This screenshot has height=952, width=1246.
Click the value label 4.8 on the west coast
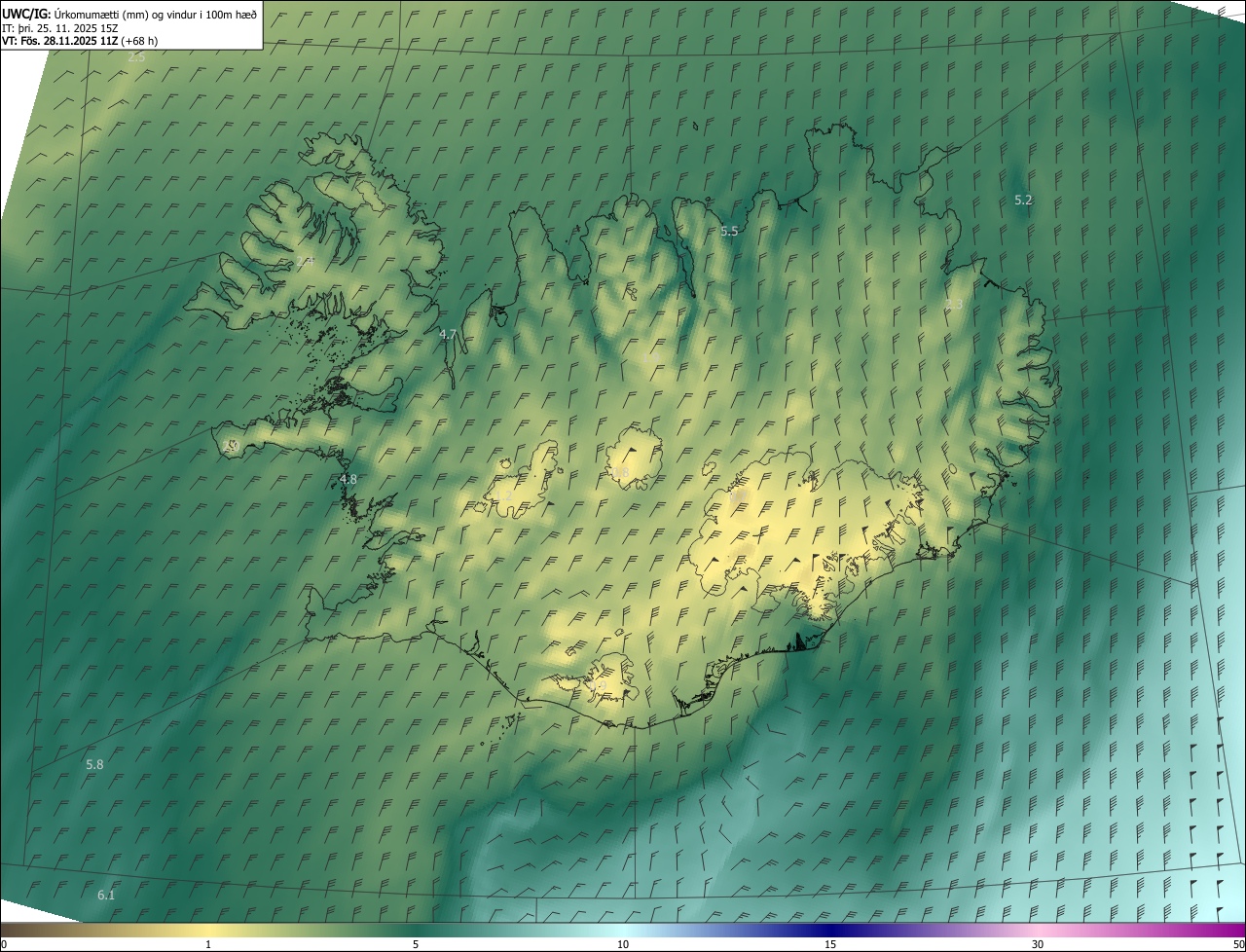click(348, 479)
